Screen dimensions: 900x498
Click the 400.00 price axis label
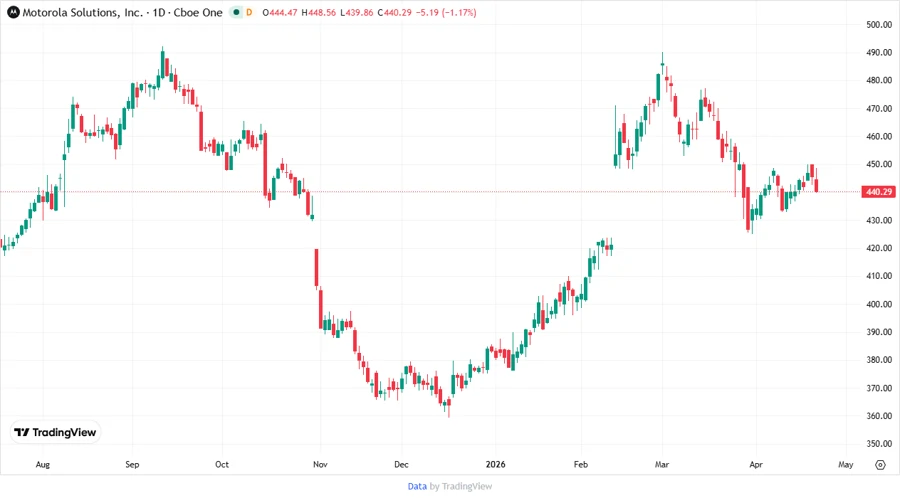click(x=879, y=304)
